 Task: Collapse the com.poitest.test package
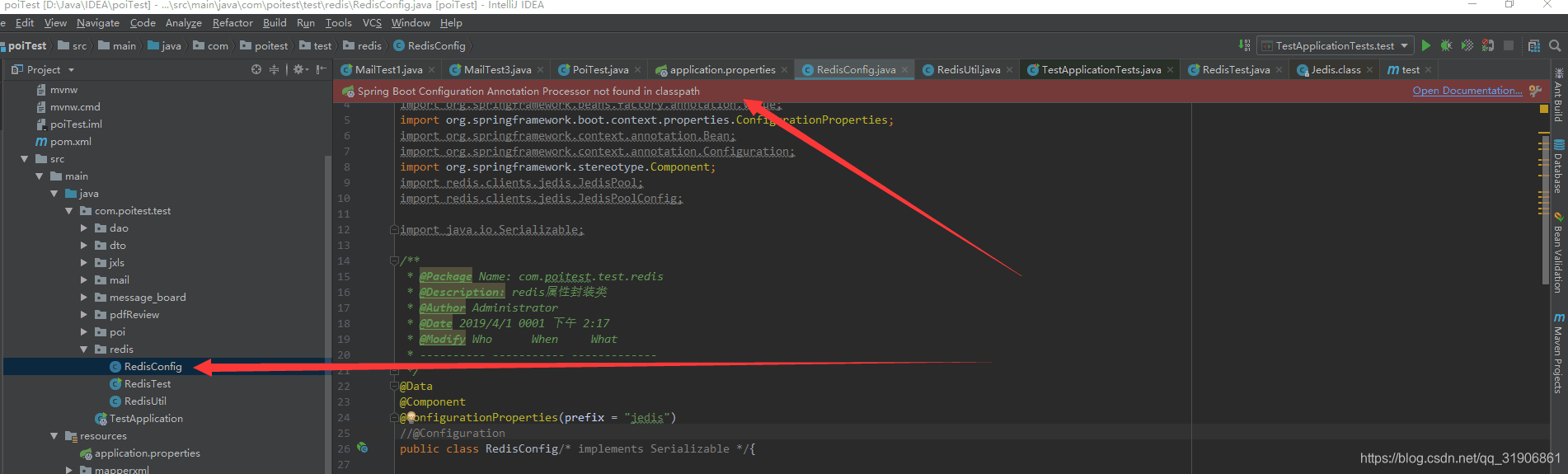click(x=69, y=210)
